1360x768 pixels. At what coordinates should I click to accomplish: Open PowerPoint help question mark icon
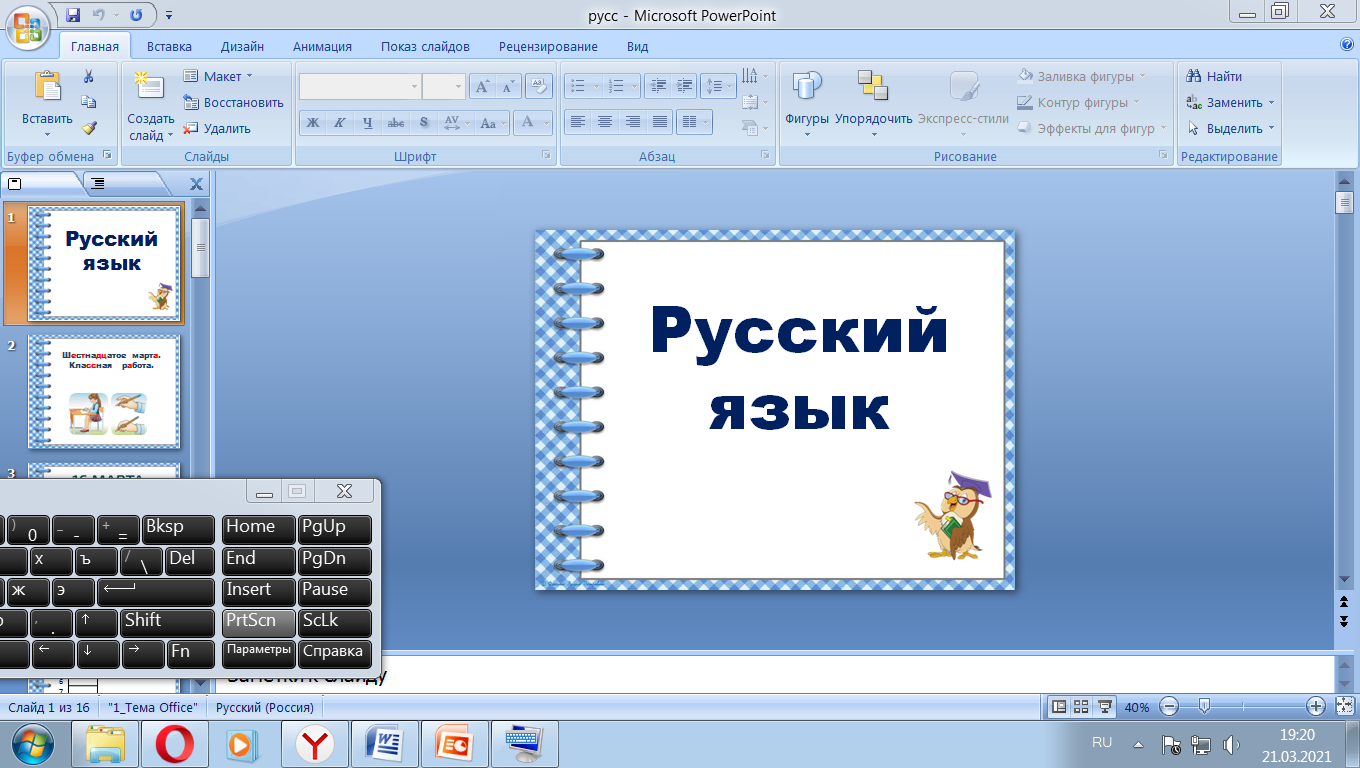(x=1346, y=45)
